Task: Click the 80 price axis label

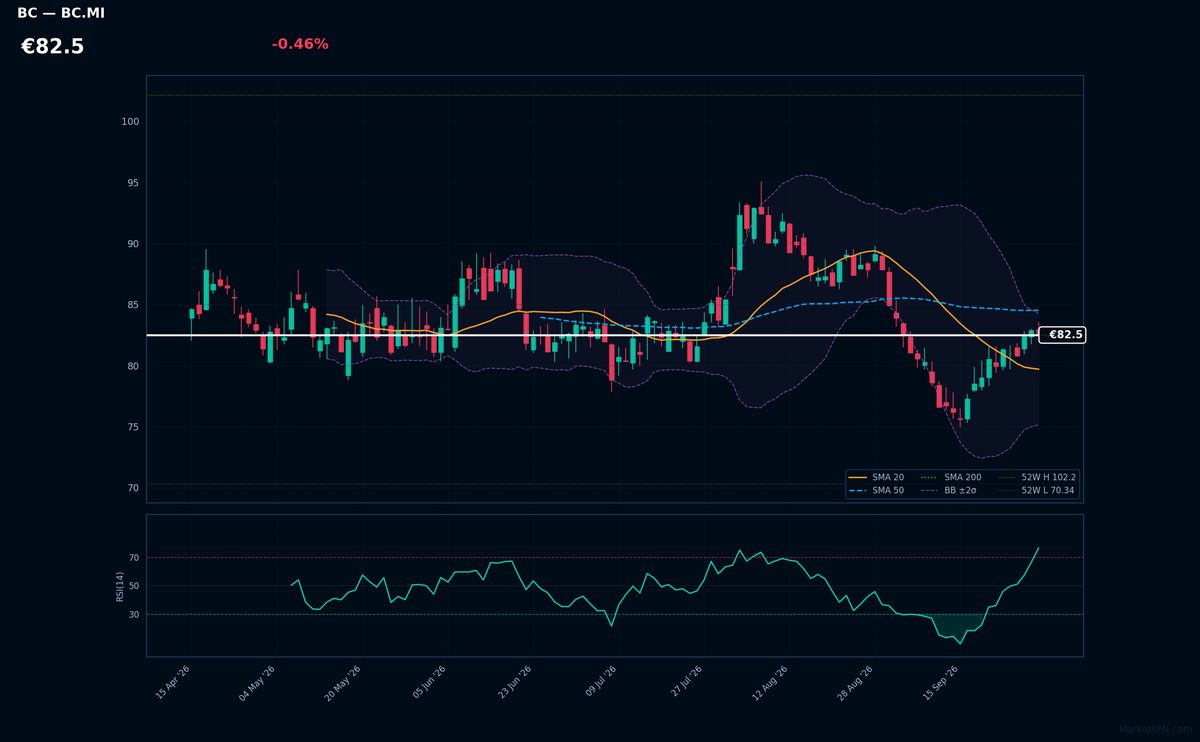Action: pyautogui.click(x=133, y=366)
